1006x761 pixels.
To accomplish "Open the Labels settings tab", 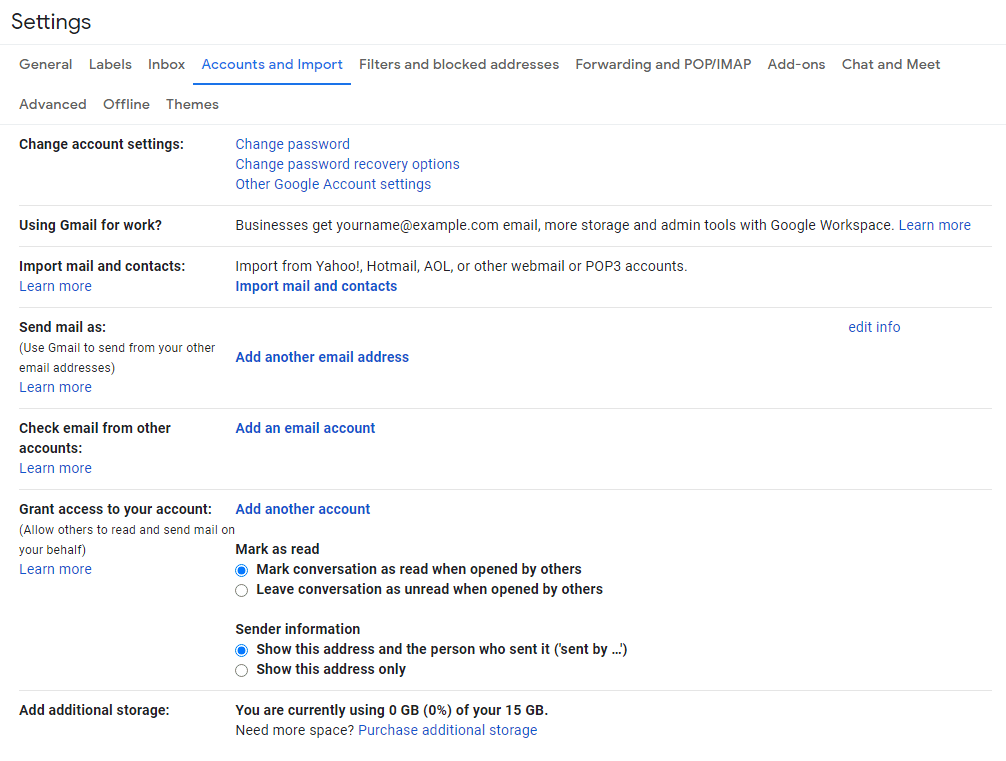I will 110,64.
